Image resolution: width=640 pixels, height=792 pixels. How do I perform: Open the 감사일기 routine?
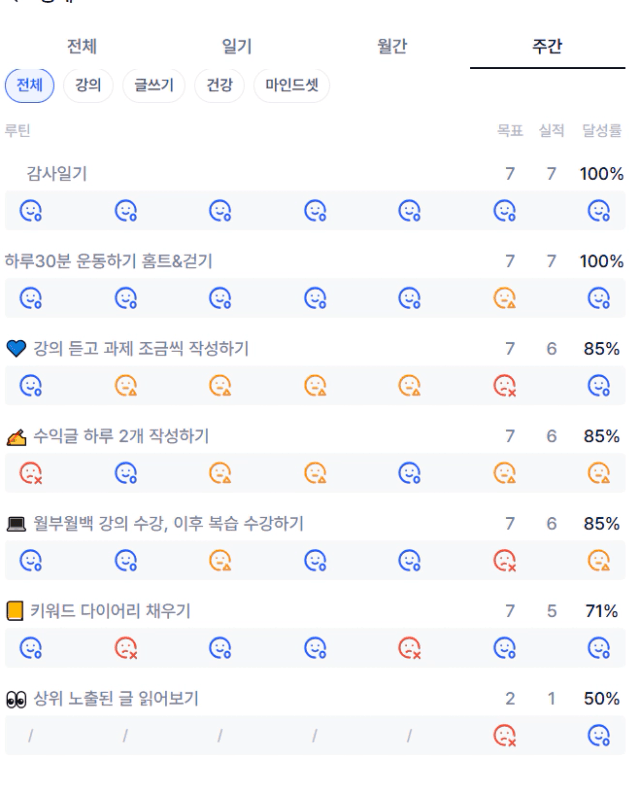click(x=57, y=174)
